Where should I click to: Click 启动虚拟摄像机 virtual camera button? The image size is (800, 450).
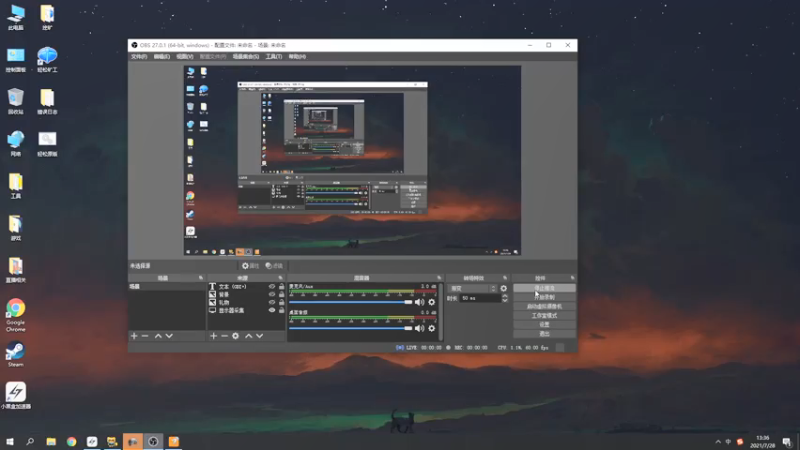(544, 307)
